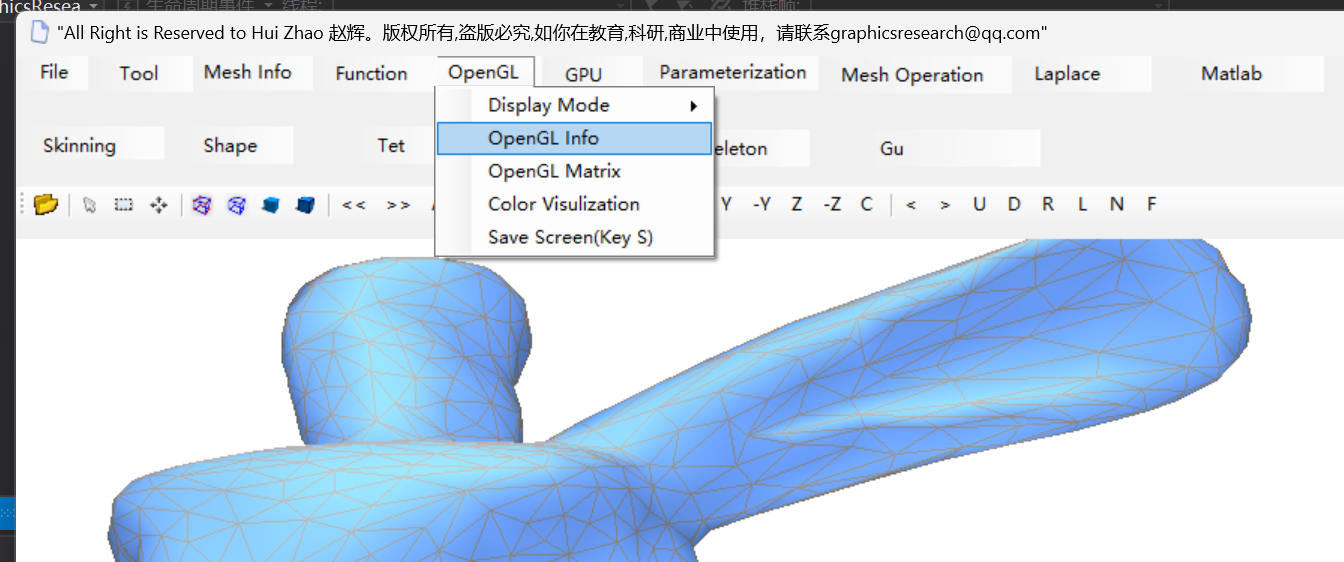The image size is (1344, 562).
Task: Open the Skinning menu
Action: [x=80, y=145]
